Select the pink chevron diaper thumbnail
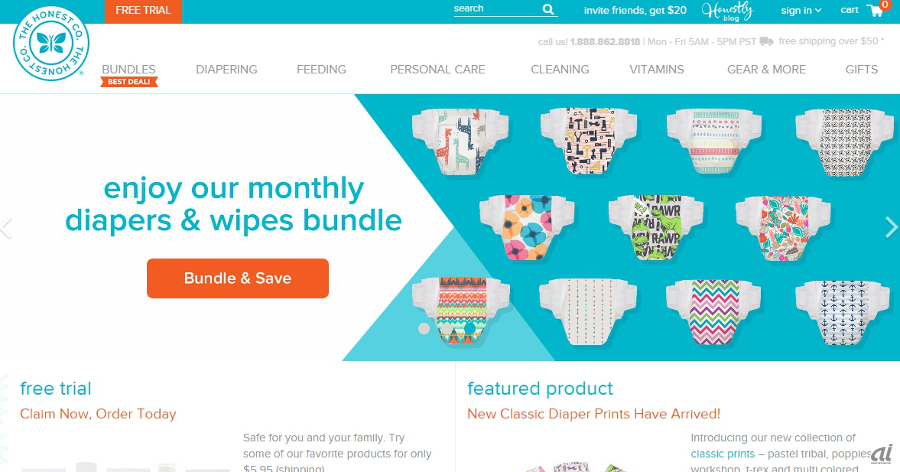 click(x=713, y=311)
